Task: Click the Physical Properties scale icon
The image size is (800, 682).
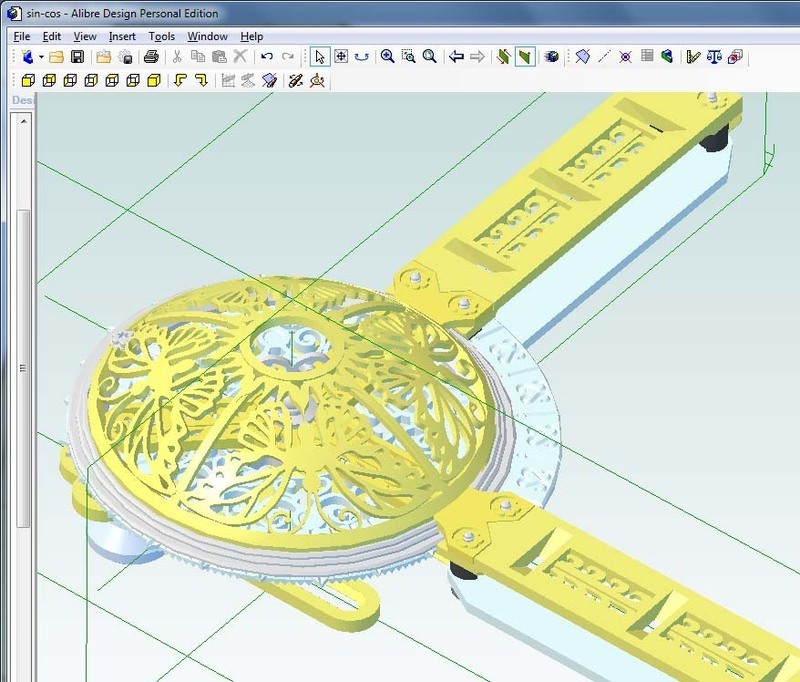Action: (x=715, y=57)
